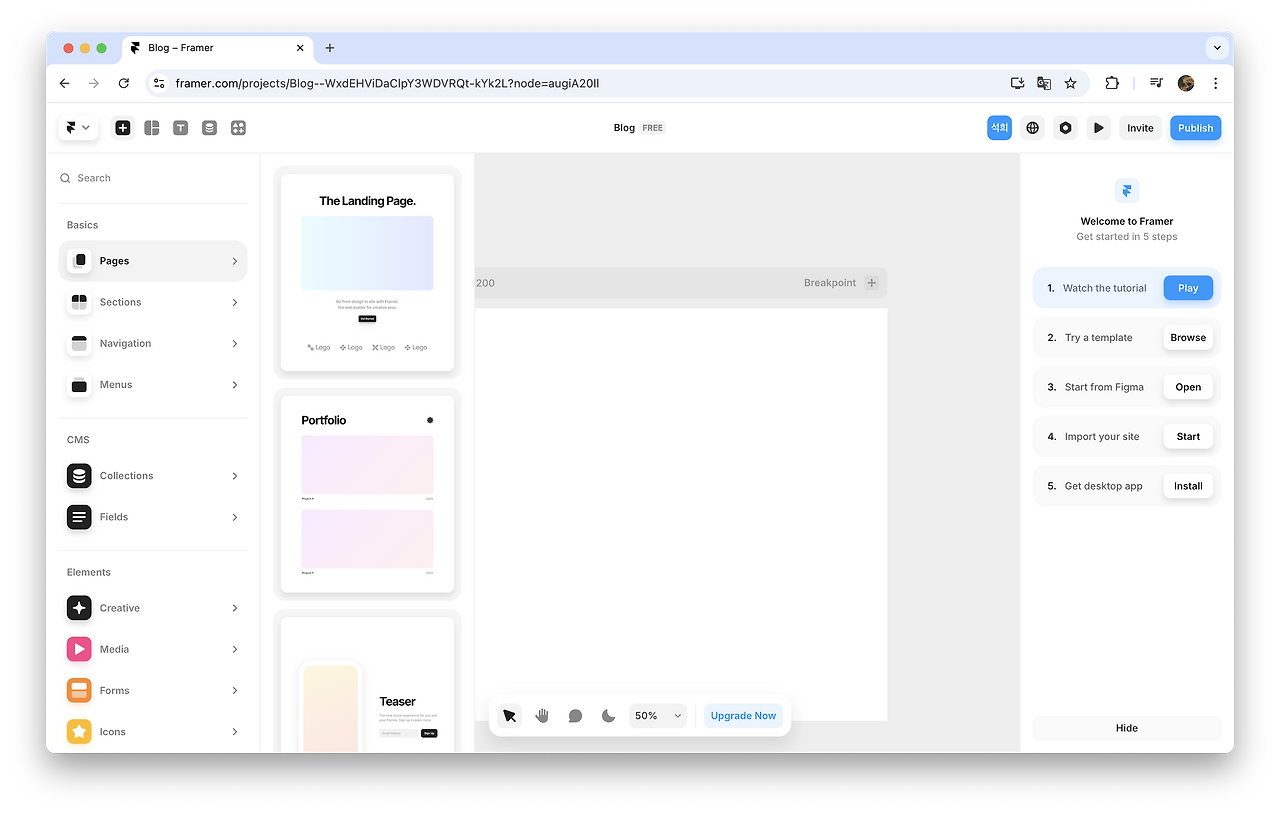Click the yellow Icons star icon
1280x814 pixels.
(79, 732)
